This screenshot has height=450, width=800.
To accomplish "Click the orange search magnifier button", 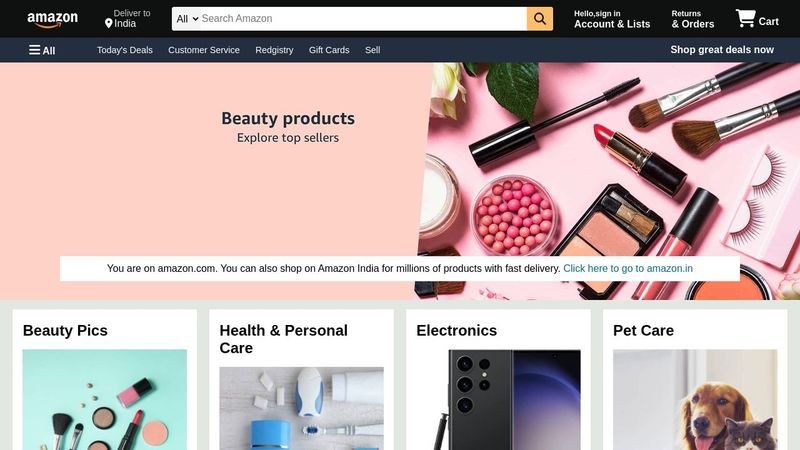I will pyautogui.click(x=540, y=19).
